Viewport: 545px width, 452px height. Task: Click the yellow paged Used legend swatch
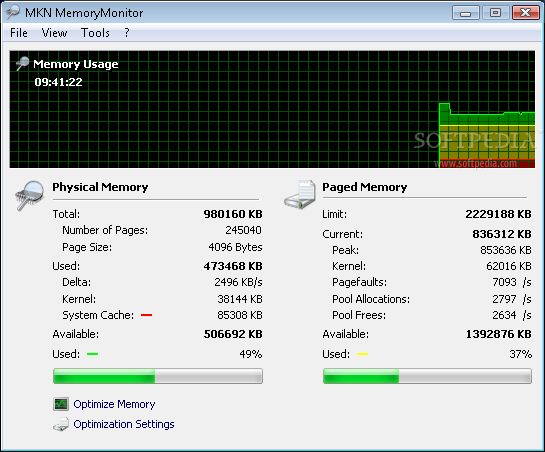pos(362,354)
